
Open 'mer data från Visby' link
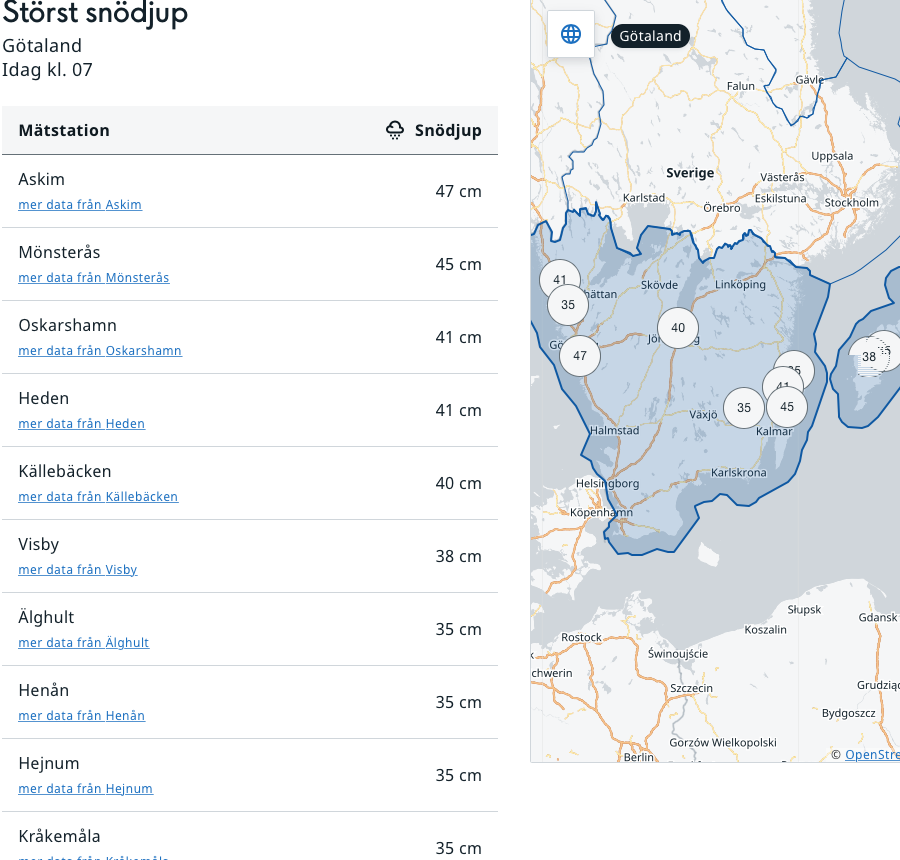point(78,570)
